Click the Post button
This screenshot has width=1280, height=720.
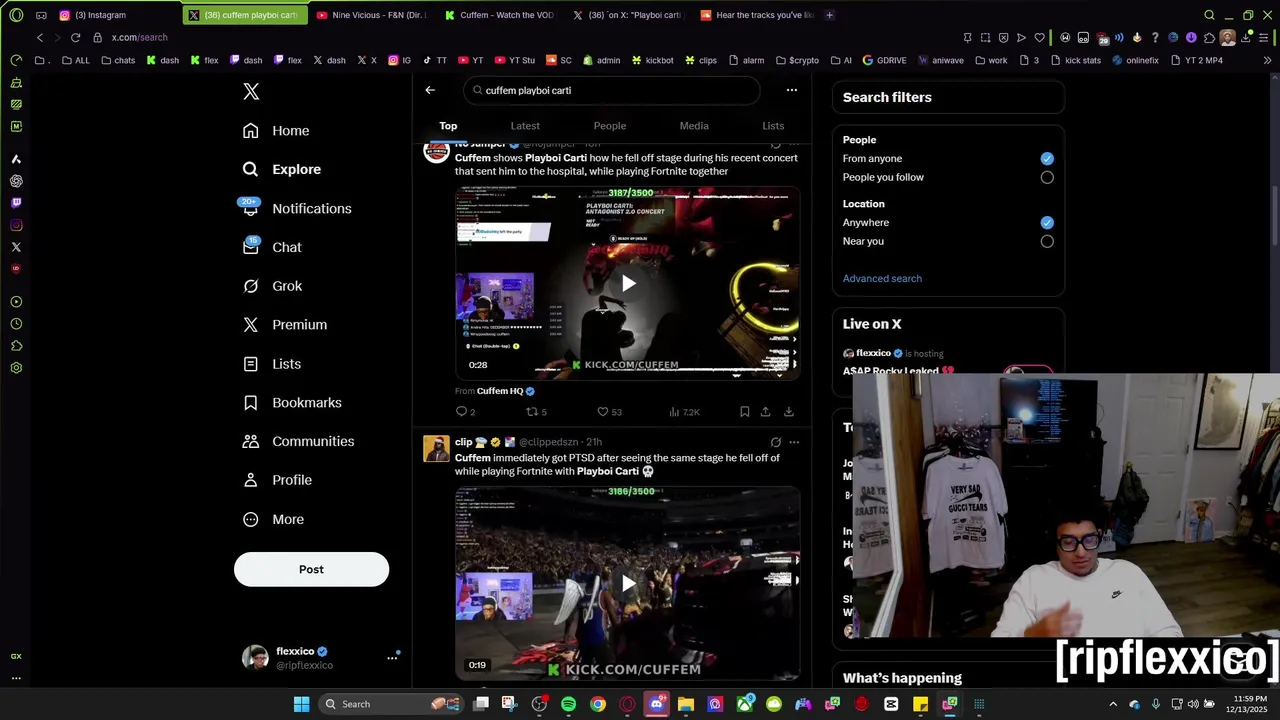pyautogui.click(x=311, y=569)
